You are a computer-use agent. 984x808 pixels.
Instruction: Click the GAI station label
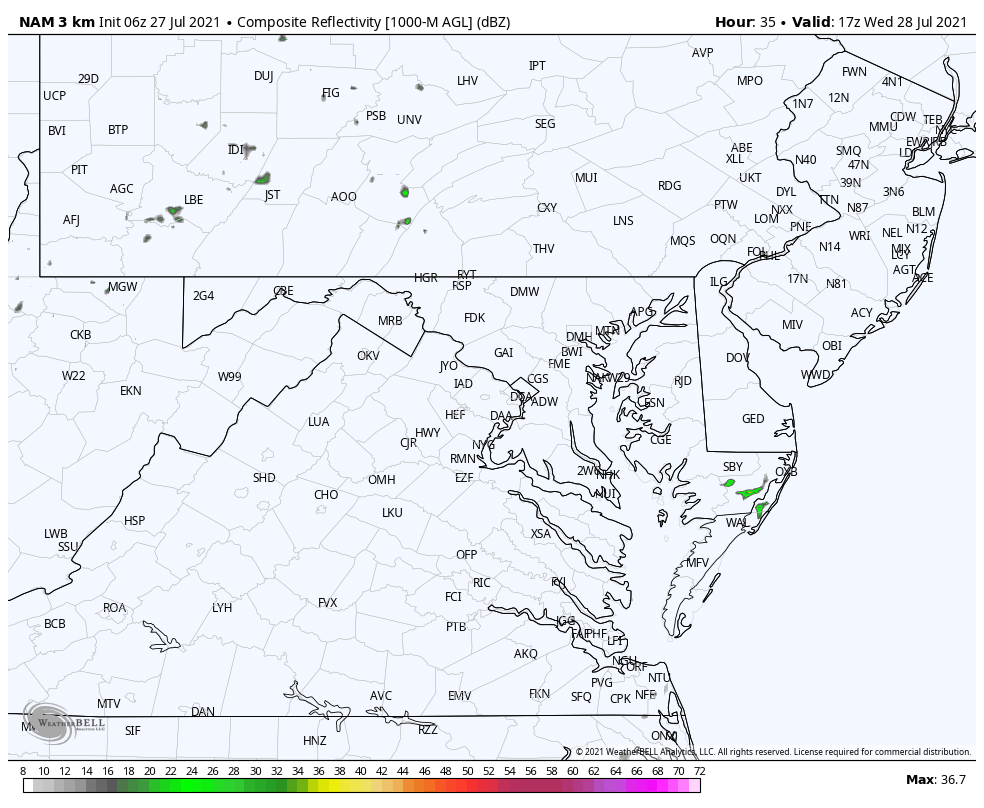click(x=503, y=353)
